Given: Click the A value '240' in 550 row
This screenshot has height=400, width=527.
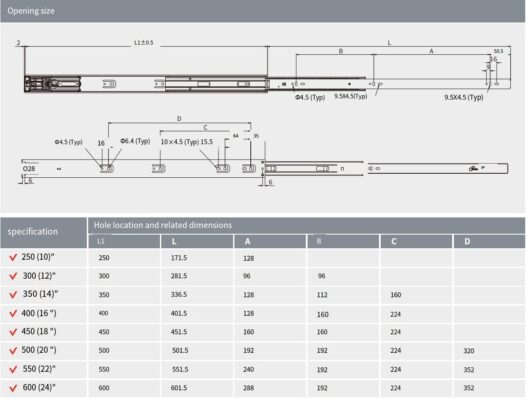Looking at the screenshot, I should pyautogui.click(x=249, y=369).
